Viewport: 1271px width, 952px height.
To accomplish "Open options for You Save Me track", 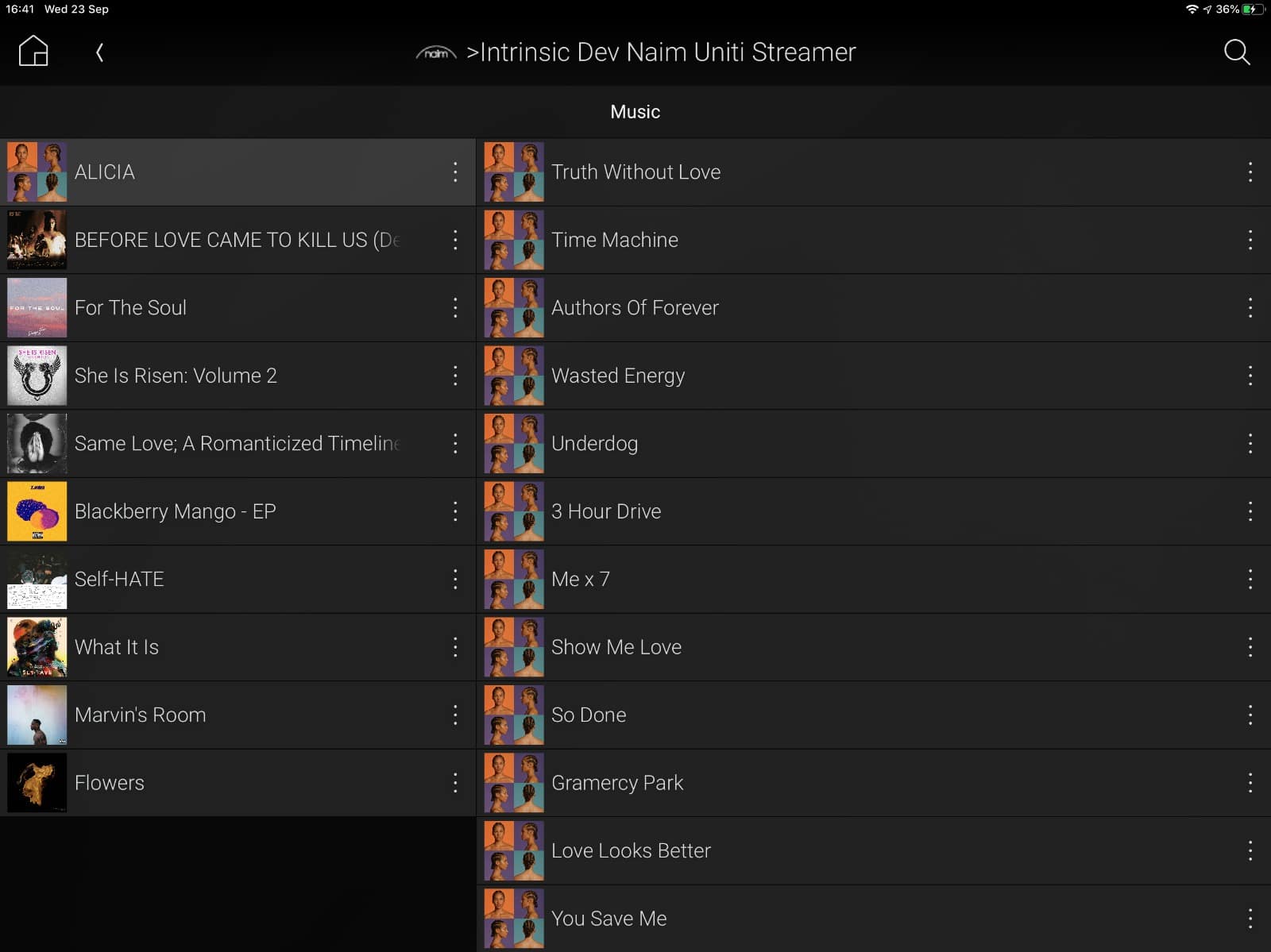I will [x=1250, y=919].
